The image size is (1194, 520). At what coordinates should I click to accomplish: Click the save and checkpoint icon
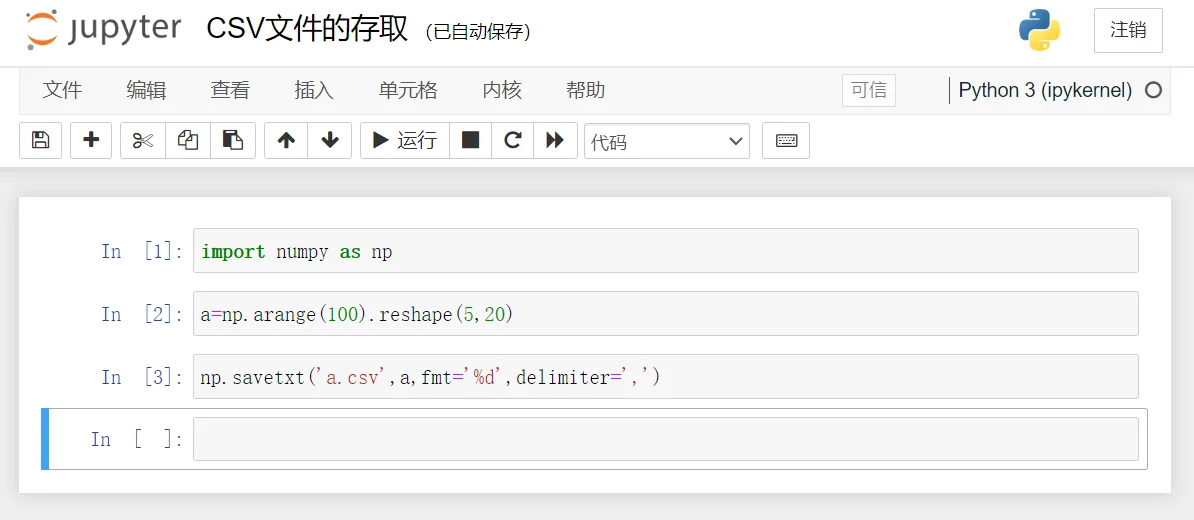coord(41,141)
